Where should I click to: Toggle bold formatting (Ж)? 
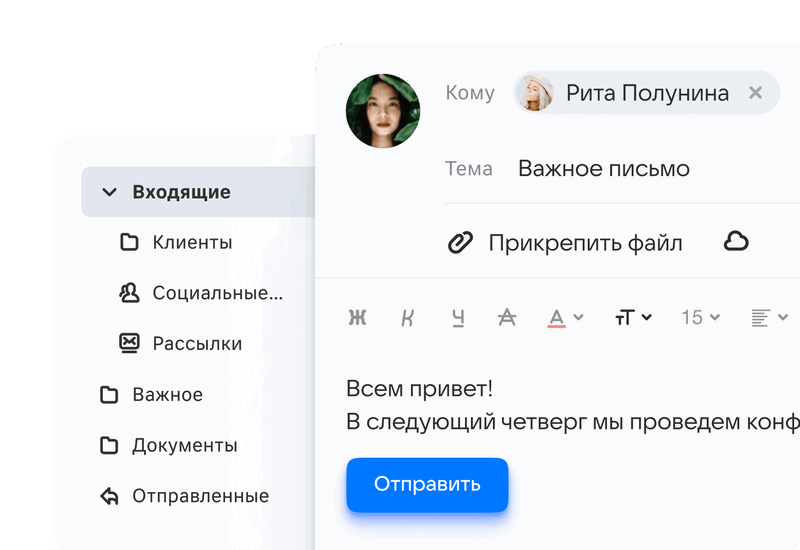tap(357, 317)
